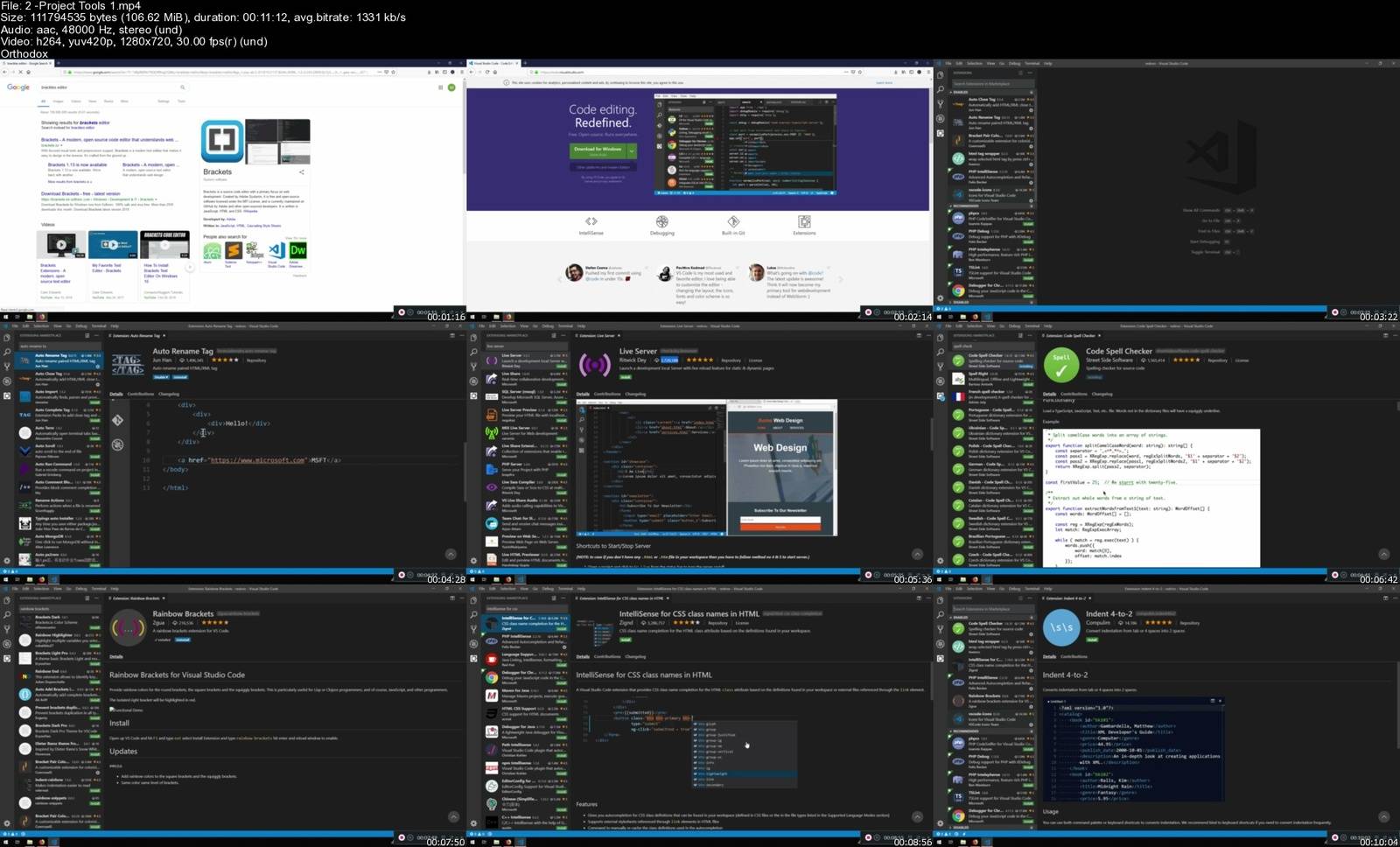Click Extensions blocks icon on VS Code site
Image resolution: width=1400 pixels, height=847 pixels.
804,221
